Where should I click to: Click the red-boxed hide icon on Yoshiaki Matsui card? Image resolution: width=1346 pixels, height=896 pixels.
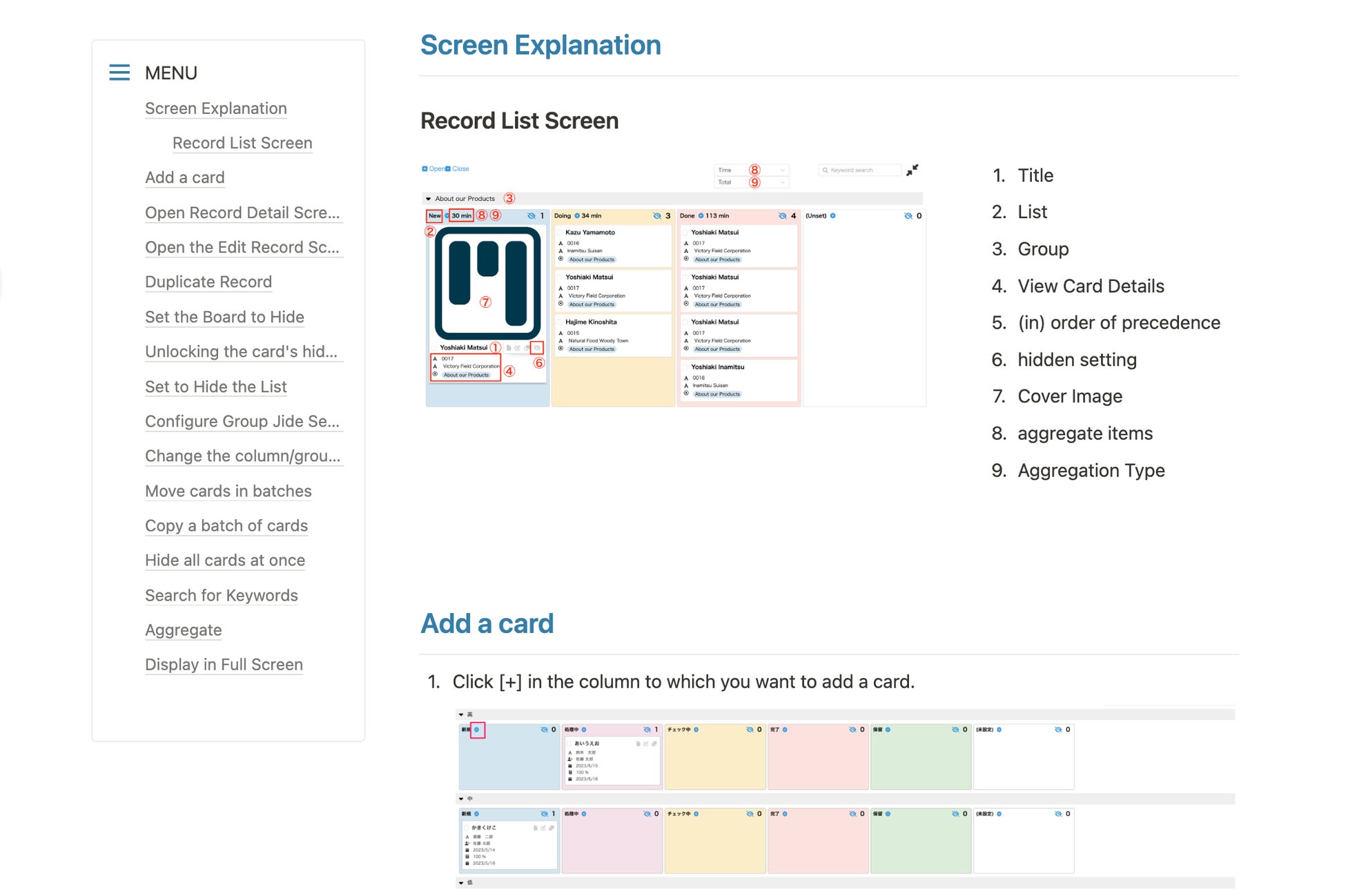click(x=537, y=348)
